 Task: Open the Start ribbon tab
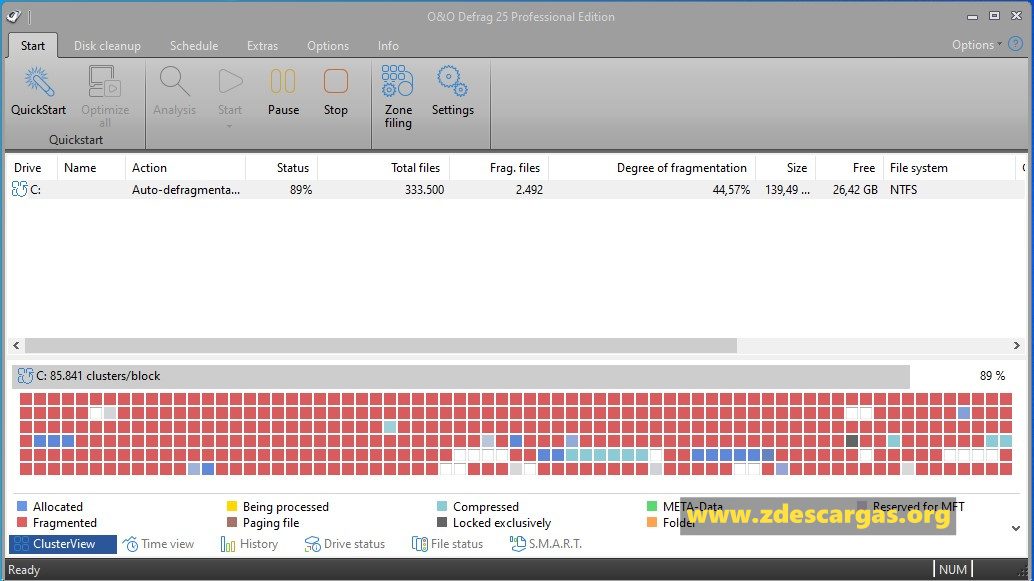click(32, 46)
